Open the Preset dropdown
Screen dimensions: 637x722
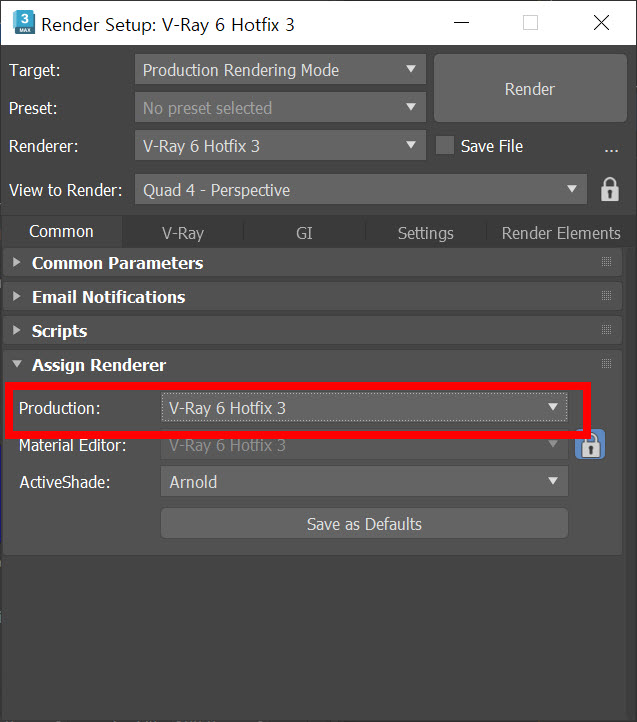280,108
